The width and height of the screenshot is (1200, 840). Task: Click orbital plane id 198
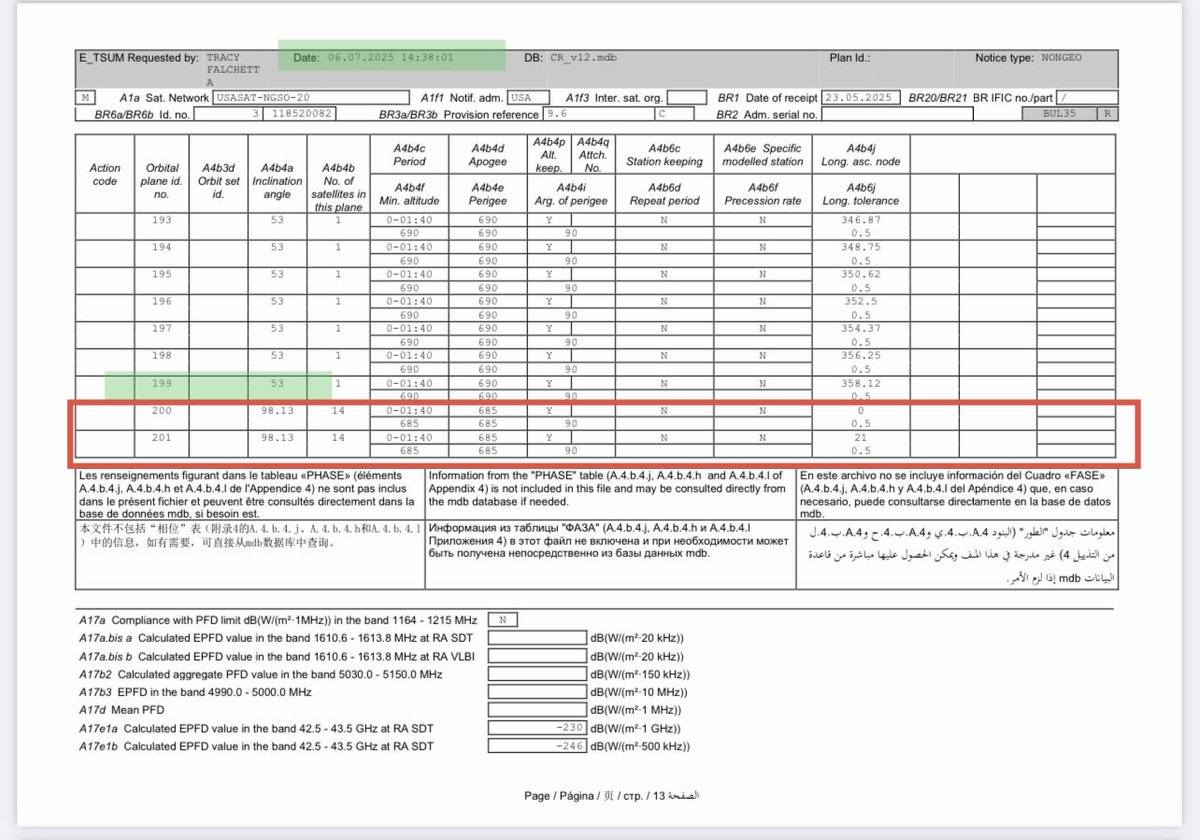tap(161, 355)
